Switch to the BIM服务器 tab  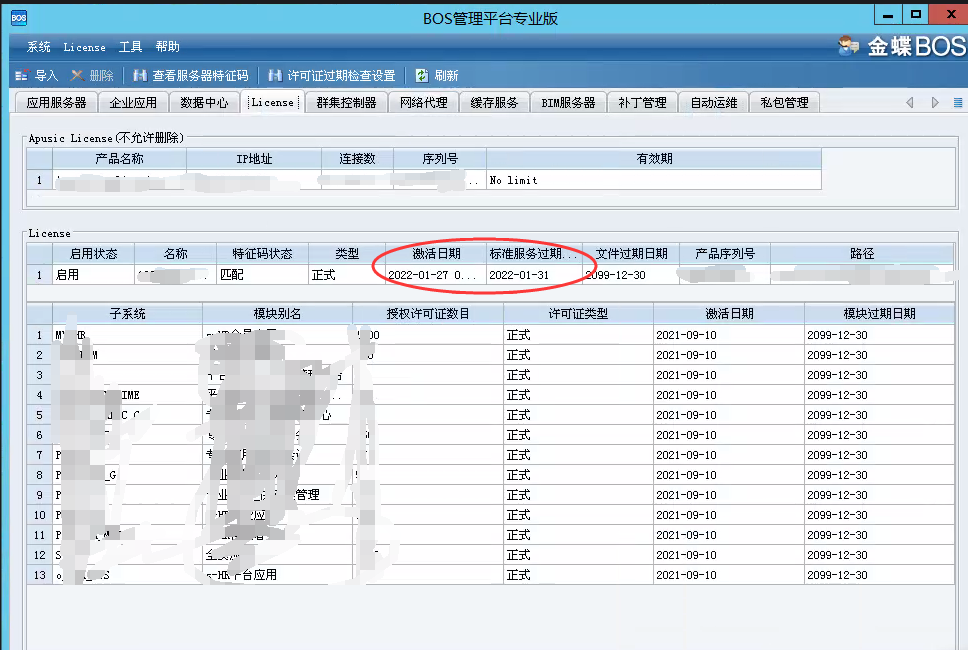pyautogui.click(x=569, y=102)
